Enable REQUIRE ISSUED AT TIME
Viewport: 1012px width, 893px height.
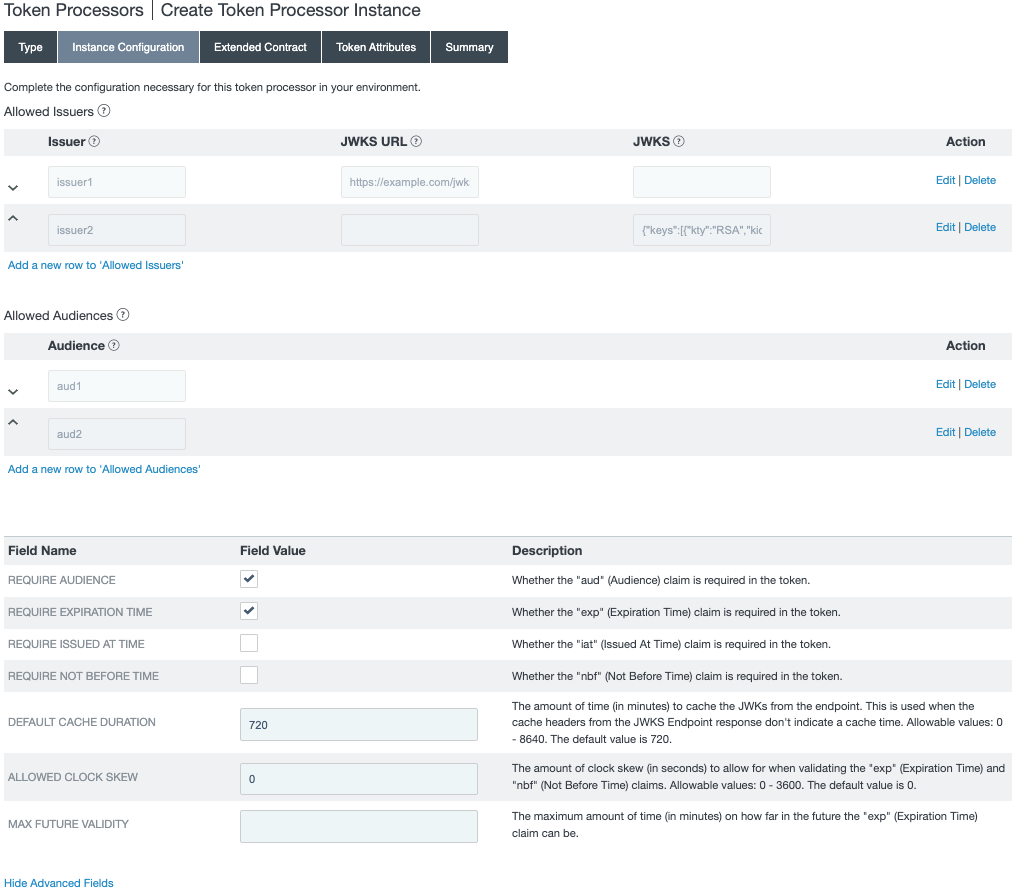(248, 643)
